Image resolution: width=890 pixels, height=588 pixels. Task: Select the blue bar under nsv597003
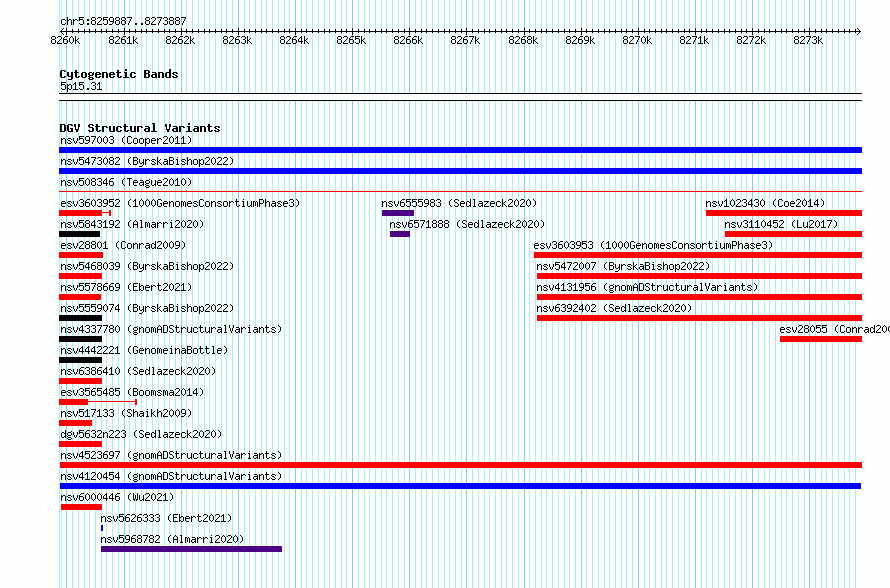pos(460,150)
